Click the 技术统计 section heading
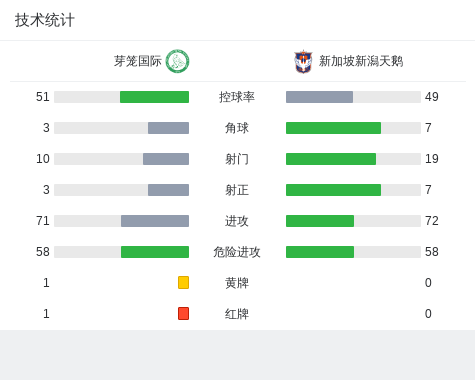Viewport: 475px width, 380px height. (45, 20)
